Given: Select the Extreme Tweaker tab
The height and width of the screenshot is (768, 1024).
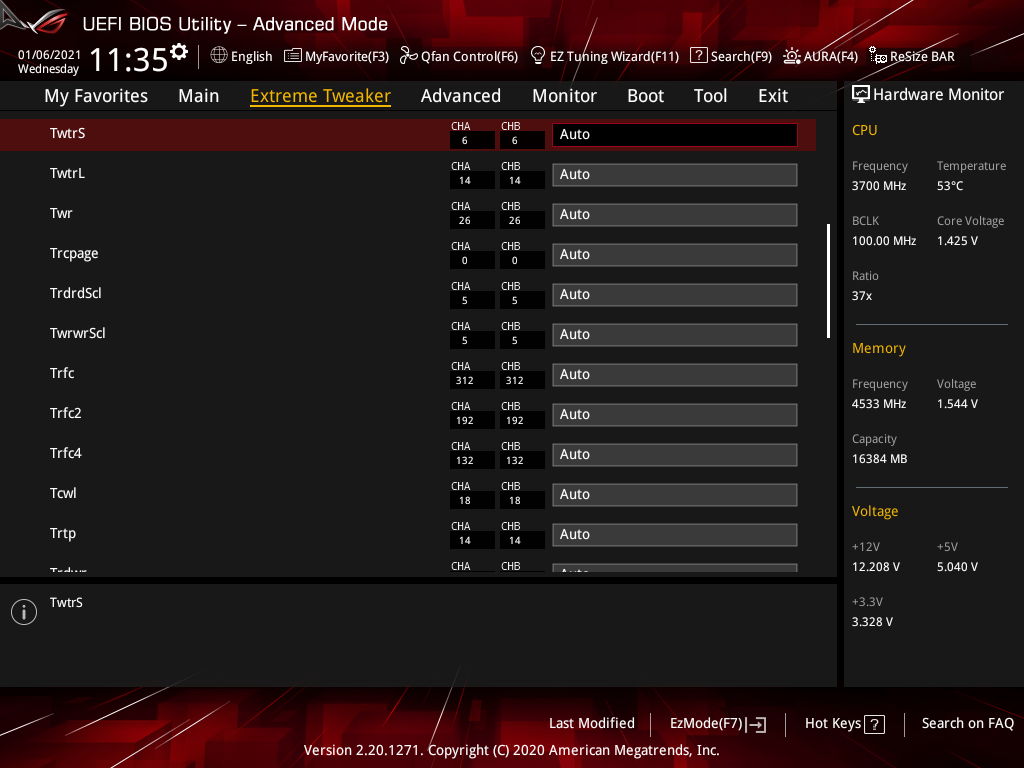Looking at the screenshot, I should pyautogui.click(x=321, y=96).
